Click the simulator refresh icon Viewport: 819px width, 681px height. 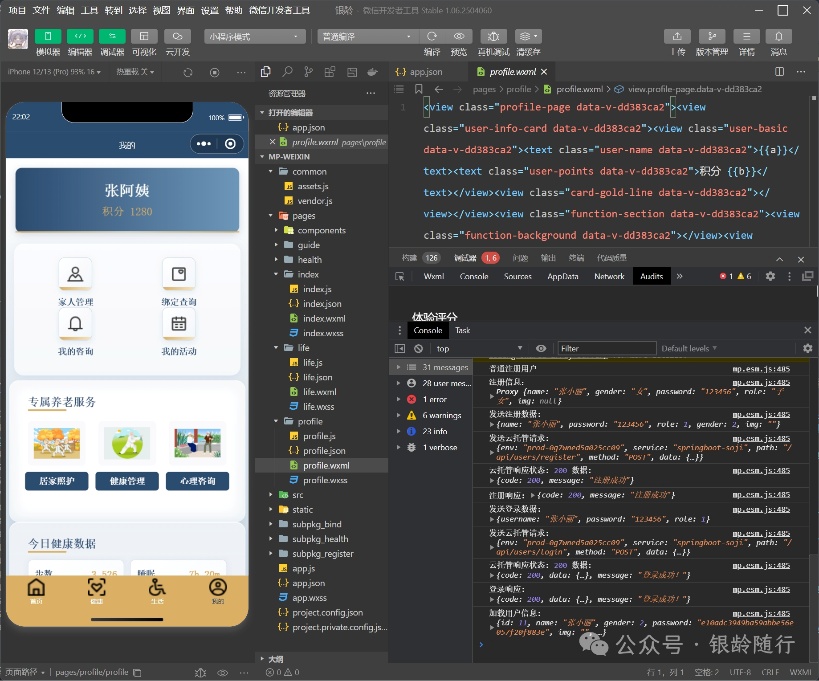tap(187, 72)
